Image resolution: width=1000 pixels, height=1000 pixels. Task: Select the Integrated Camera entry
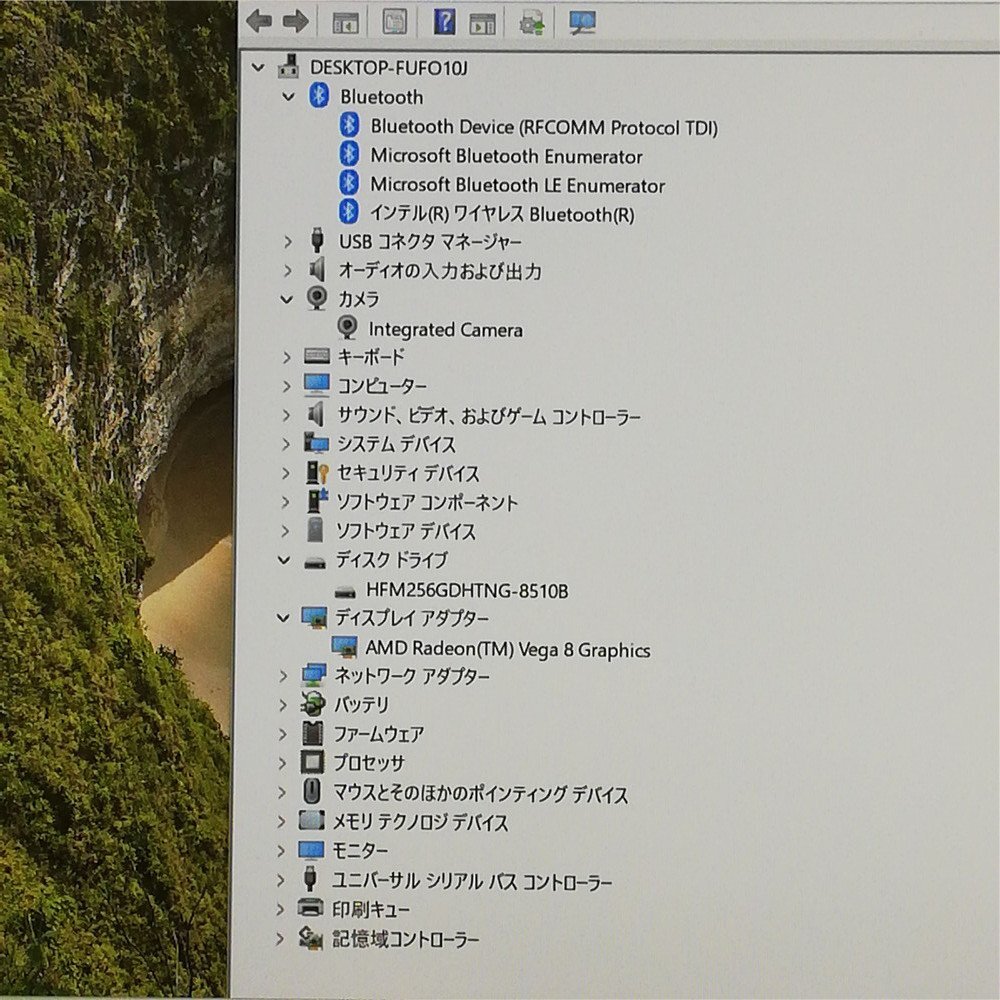[x=446, y=330]
